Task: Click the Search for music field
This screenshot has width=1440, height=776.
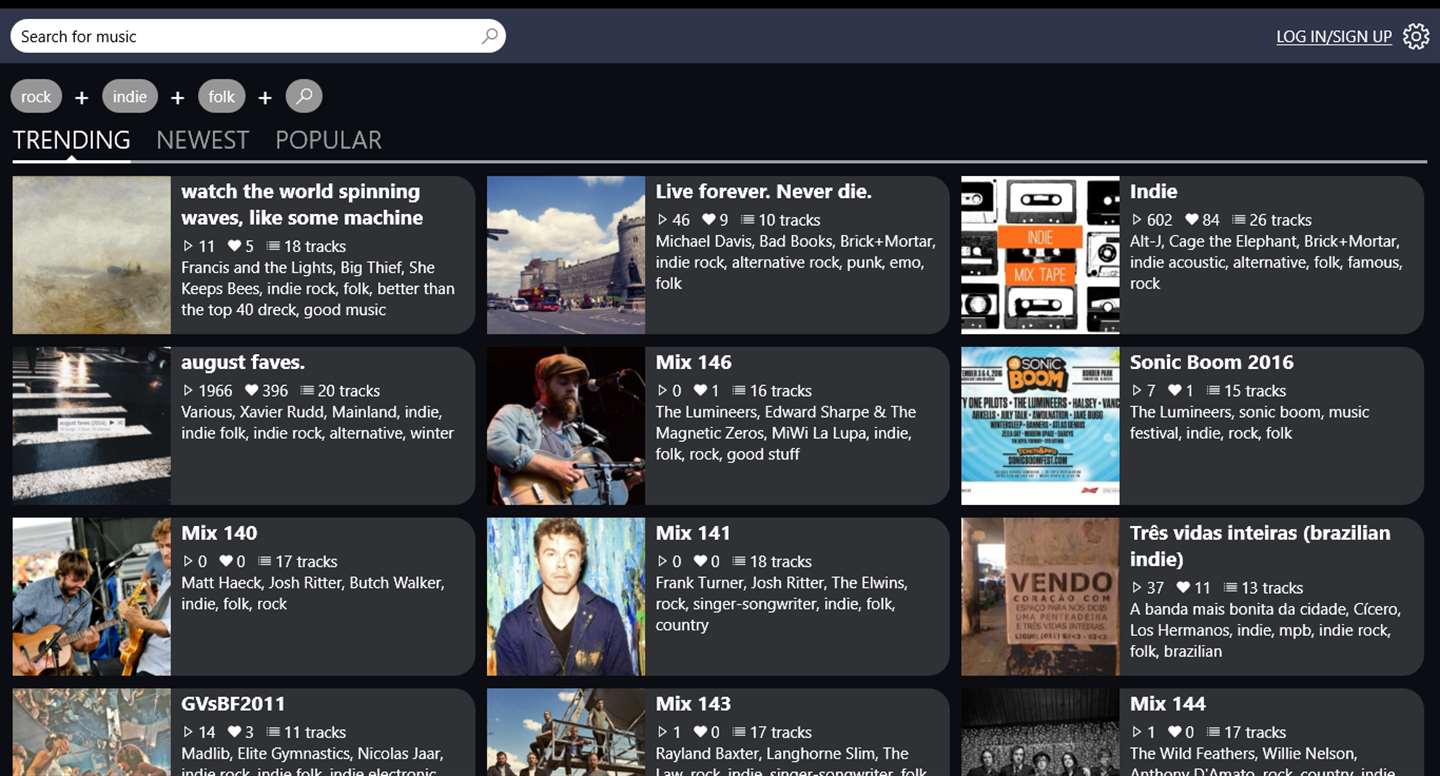Action: tap(258, 36)
